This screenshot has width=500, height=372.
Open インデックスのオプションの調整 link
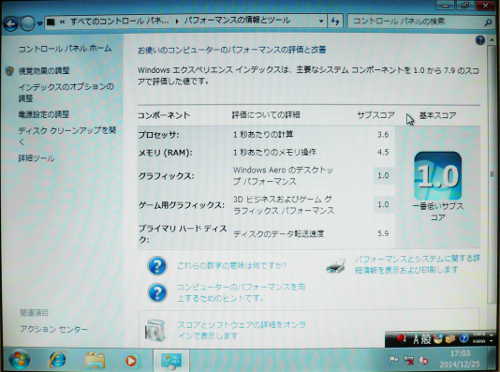pyautogui.click(x=66, y=92)
